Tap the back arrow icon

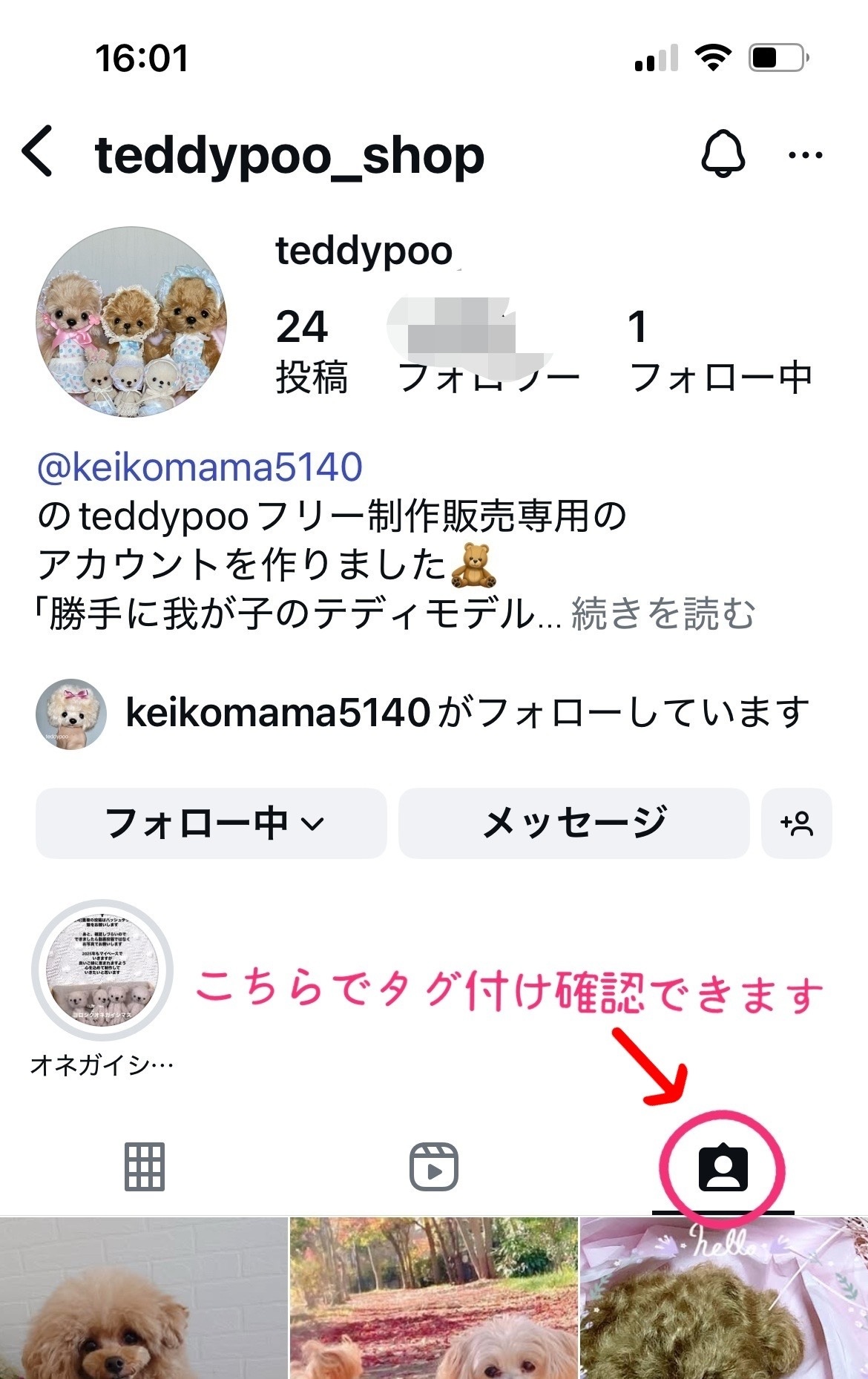(38, 151)
